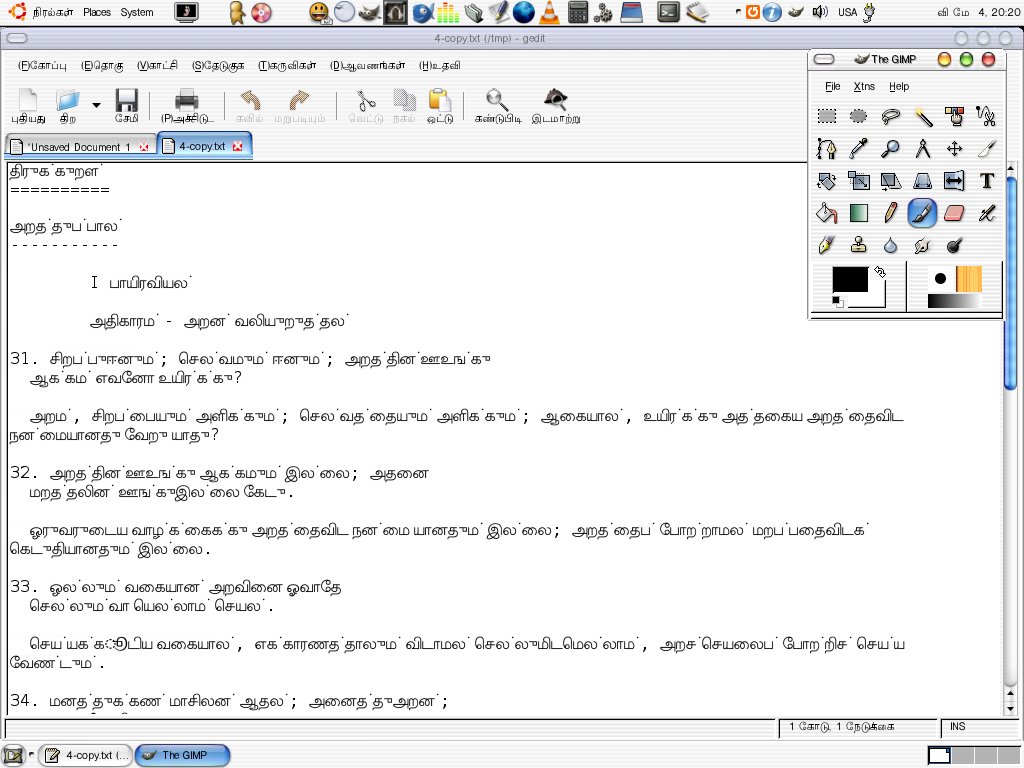1024x768 pixels.
Task: Select the Blend gradient tool
Action: [x=859, y=213]
